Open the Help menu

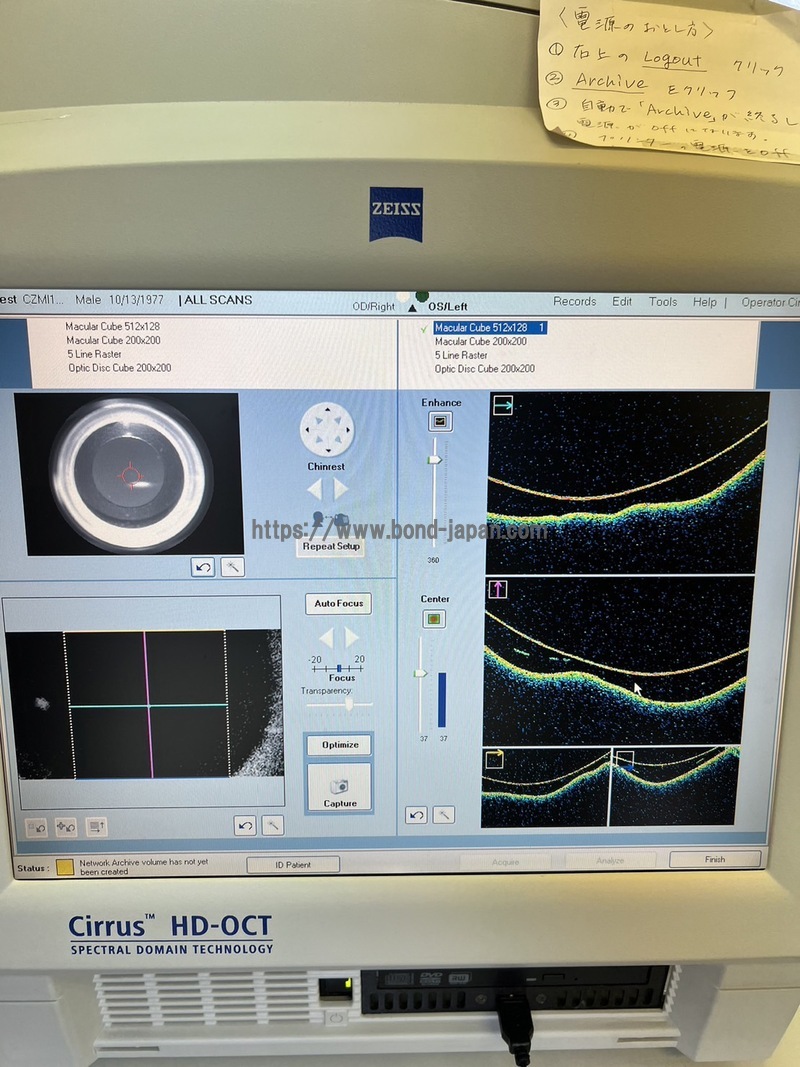[705, 302]
